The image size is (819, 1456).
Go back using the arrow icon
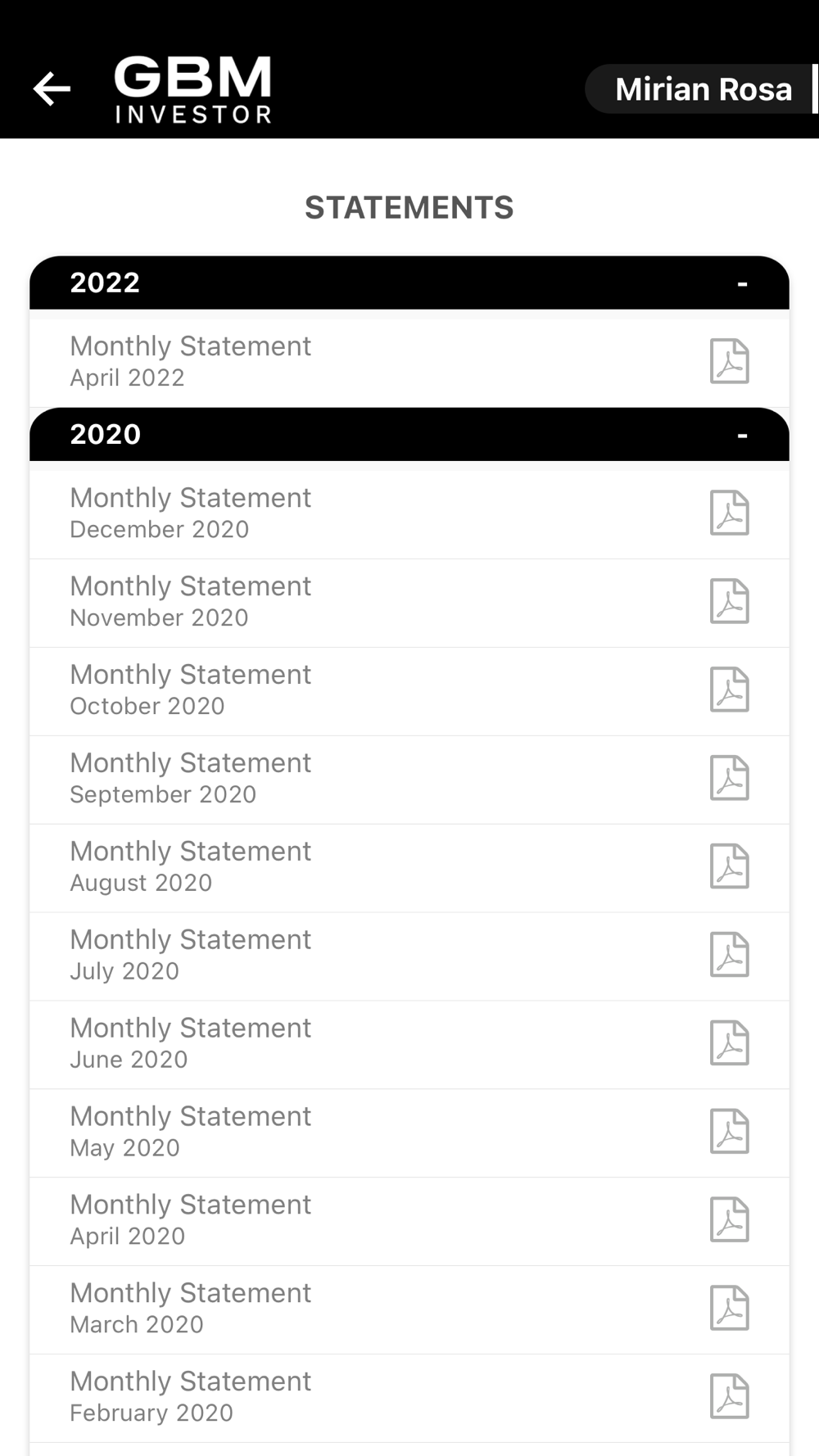[x=52, y=88]
